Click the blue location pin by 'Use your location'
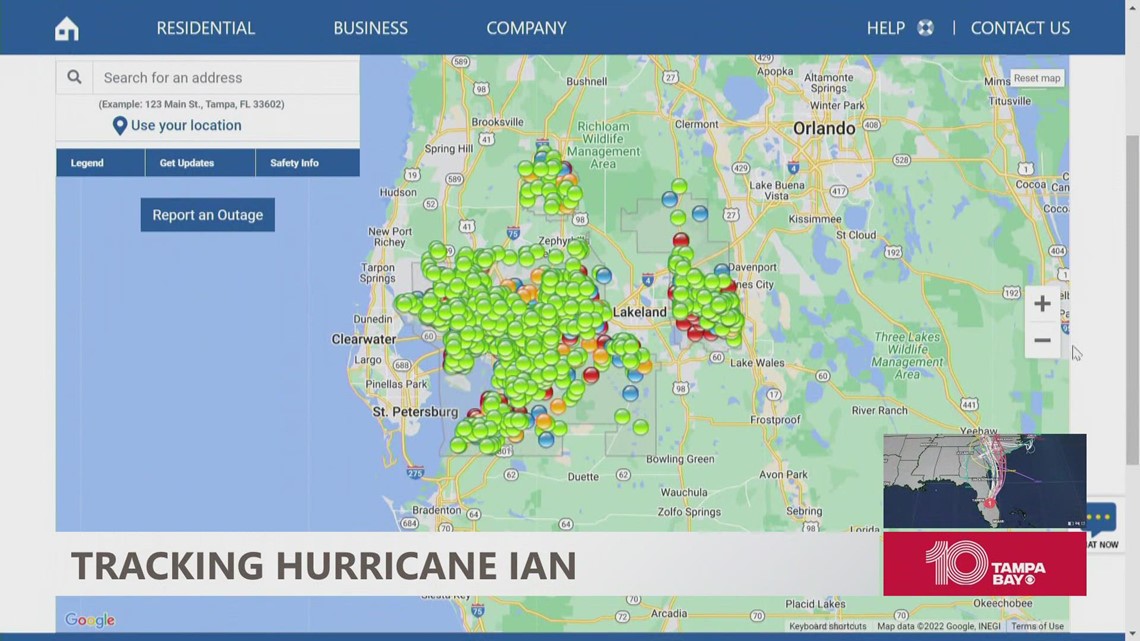The height and width of the screenshot is (641, 1140). [119, 125]
